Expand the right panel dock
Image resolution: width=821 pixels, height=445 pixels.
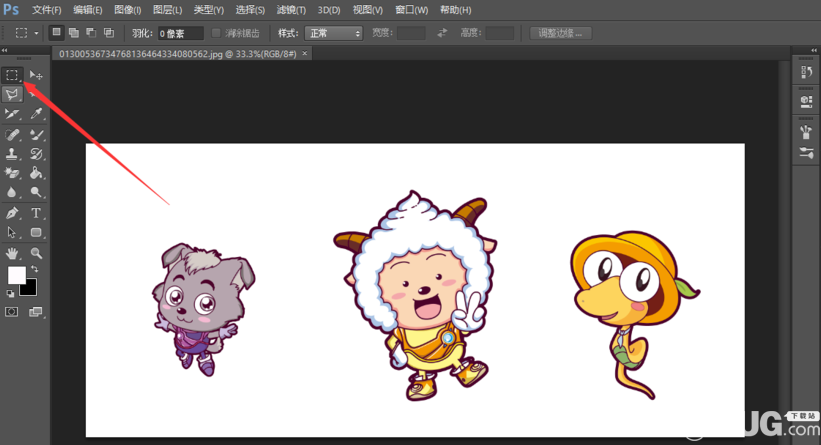814,50
